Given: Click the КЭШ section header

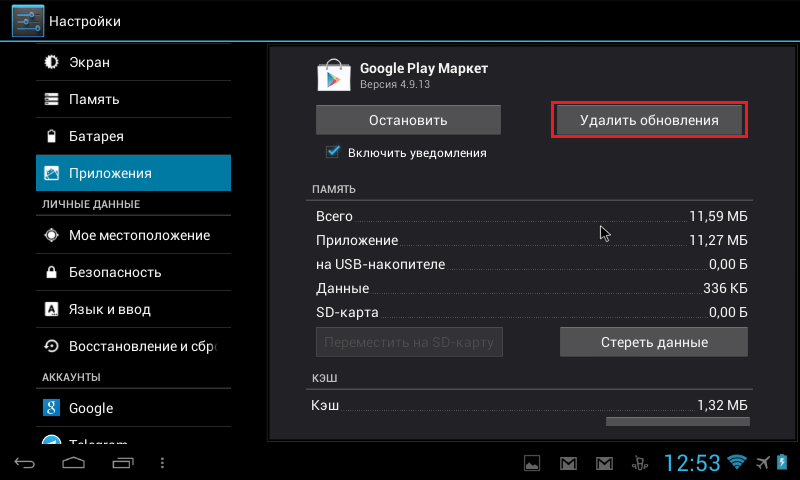Looking at the screenshot, I should tap(324, 378).
